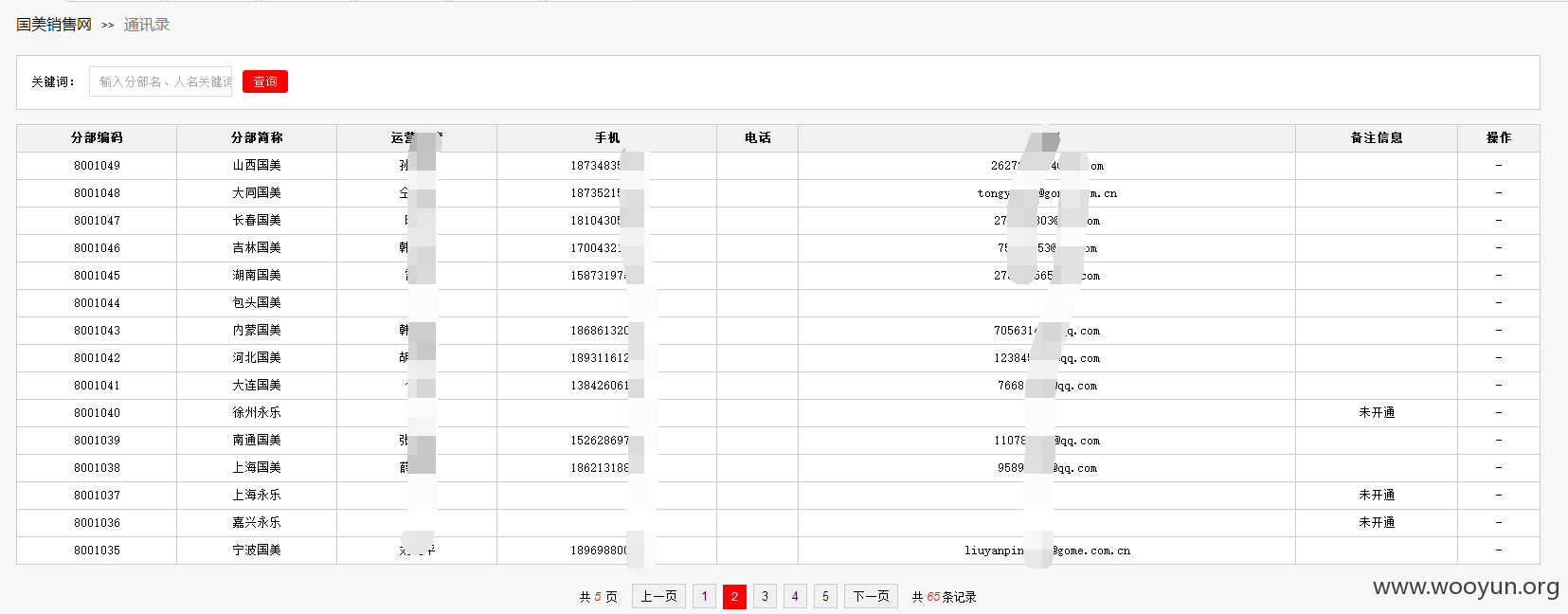Click the 吉林国美 branch name

tap(257, 247)
